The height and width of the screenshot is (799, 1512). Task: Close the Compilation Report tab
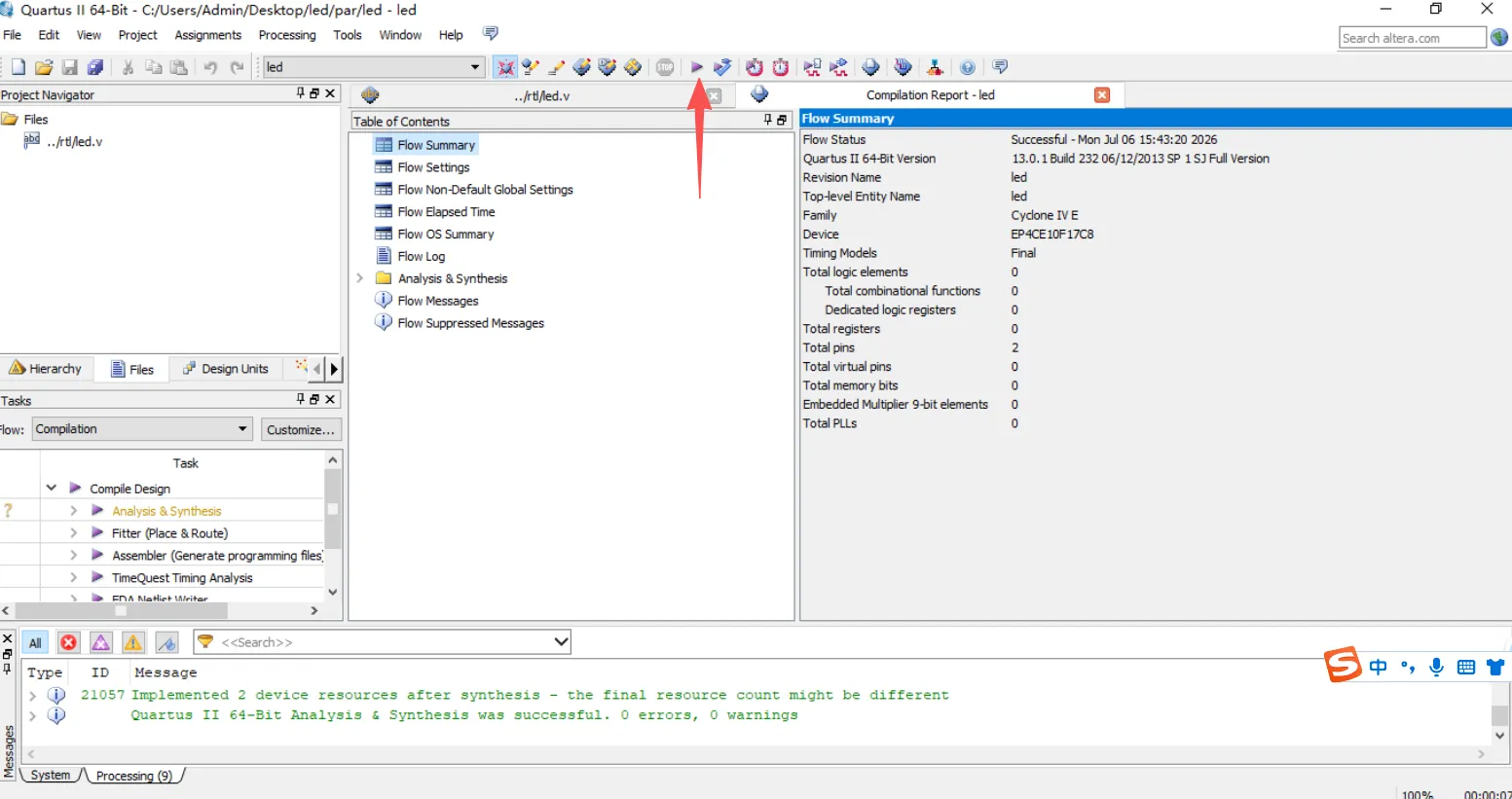[1102, 95]
